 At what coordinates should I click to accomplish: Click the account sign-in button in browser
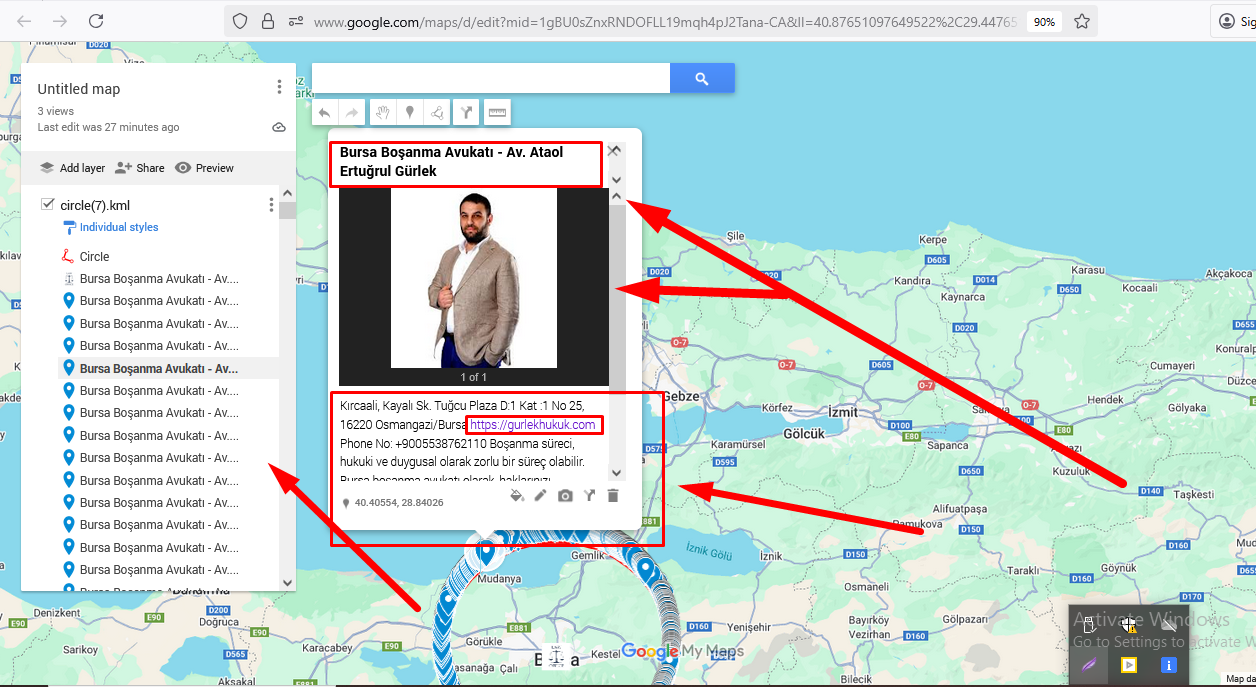(1236, 21)
